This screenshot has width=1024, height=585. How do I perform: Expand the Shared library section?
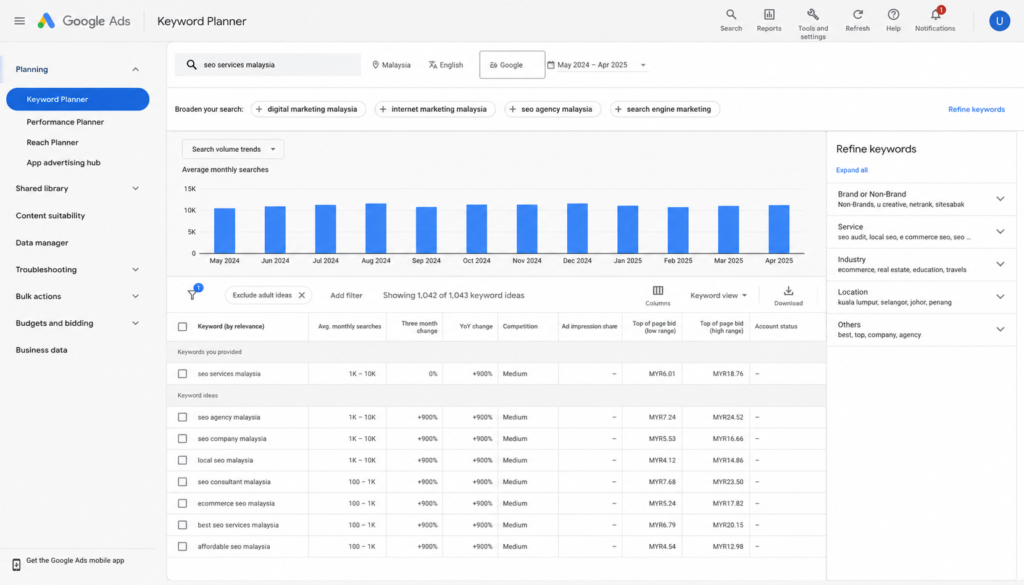coord(135,188)
